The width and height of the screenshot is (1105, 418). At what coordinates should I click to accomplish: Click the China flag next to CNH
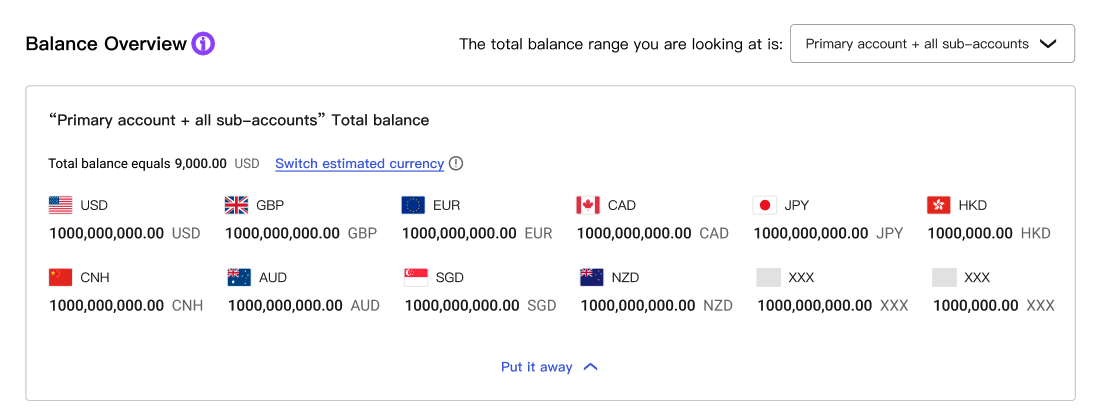click(x=61, y=277)
